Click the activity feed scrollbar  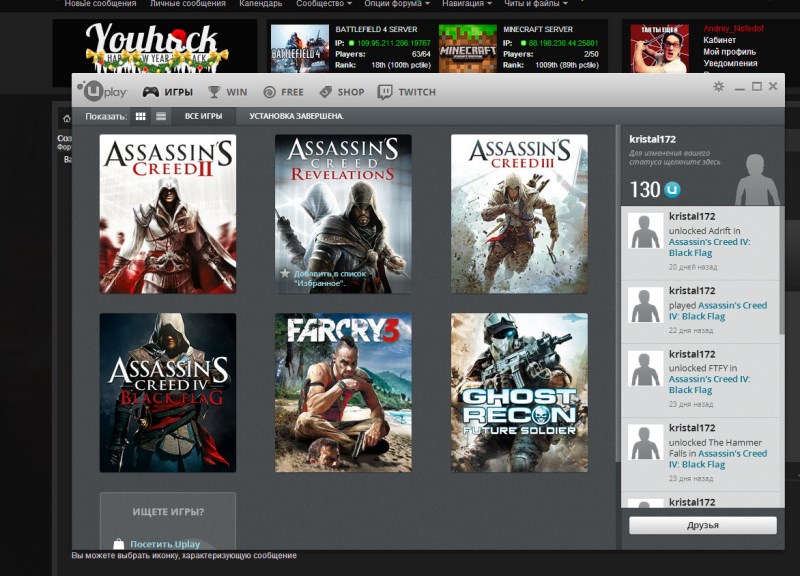pyautogui.click(x=782, y=270)
